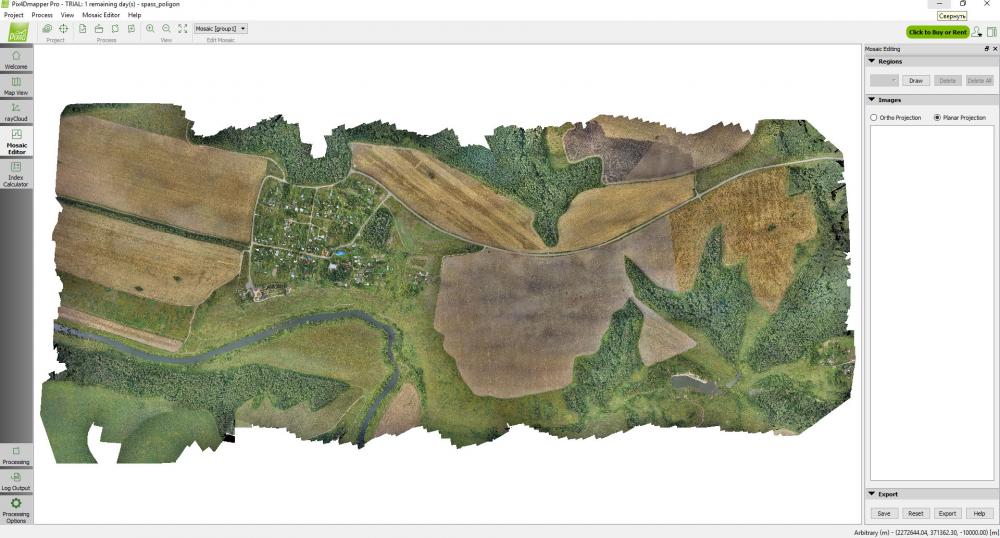Switch to Map View in the sidebar

point(16,86)
